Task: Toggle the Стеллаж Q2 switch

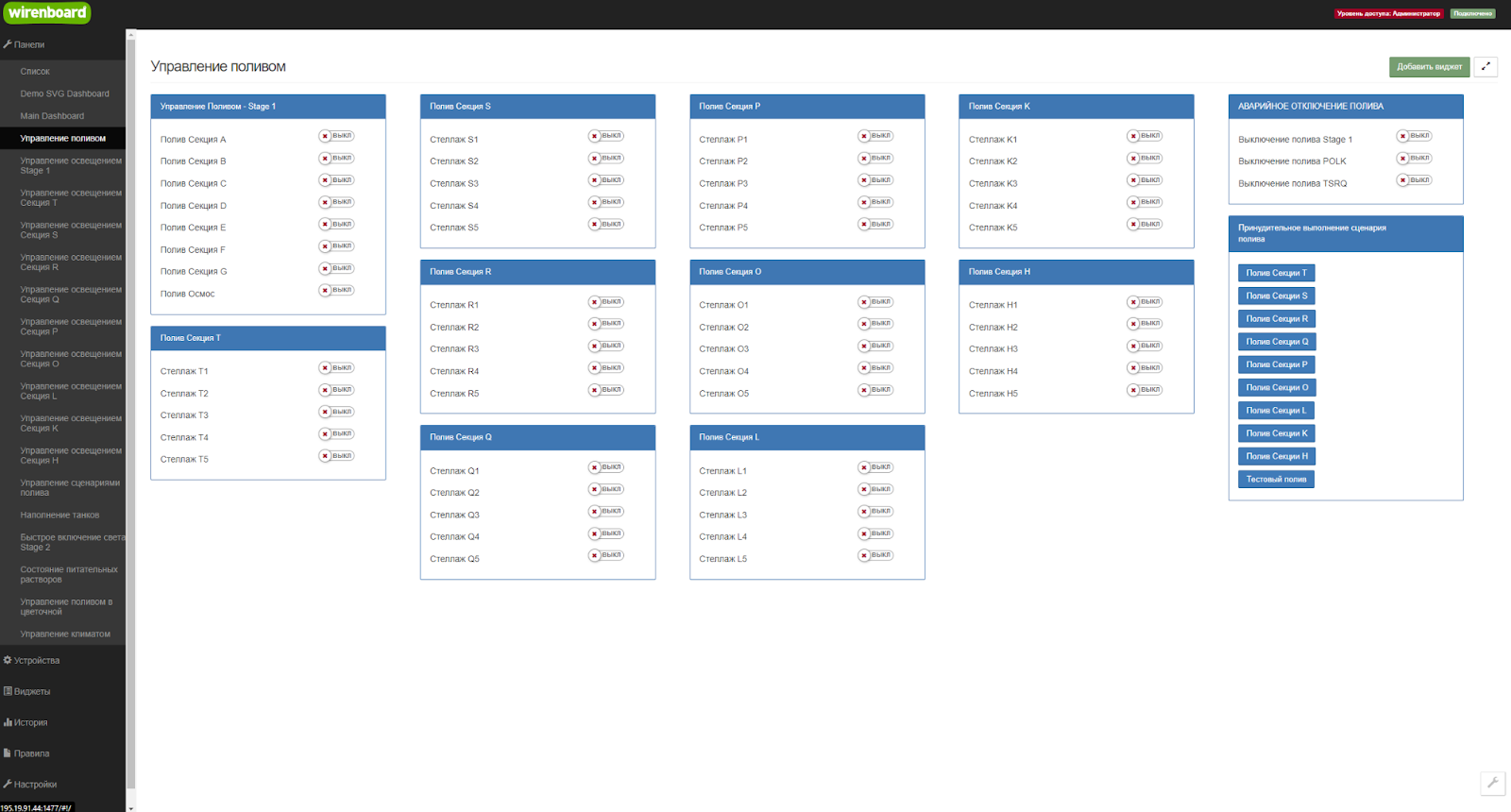Action: tap(606, 489)
